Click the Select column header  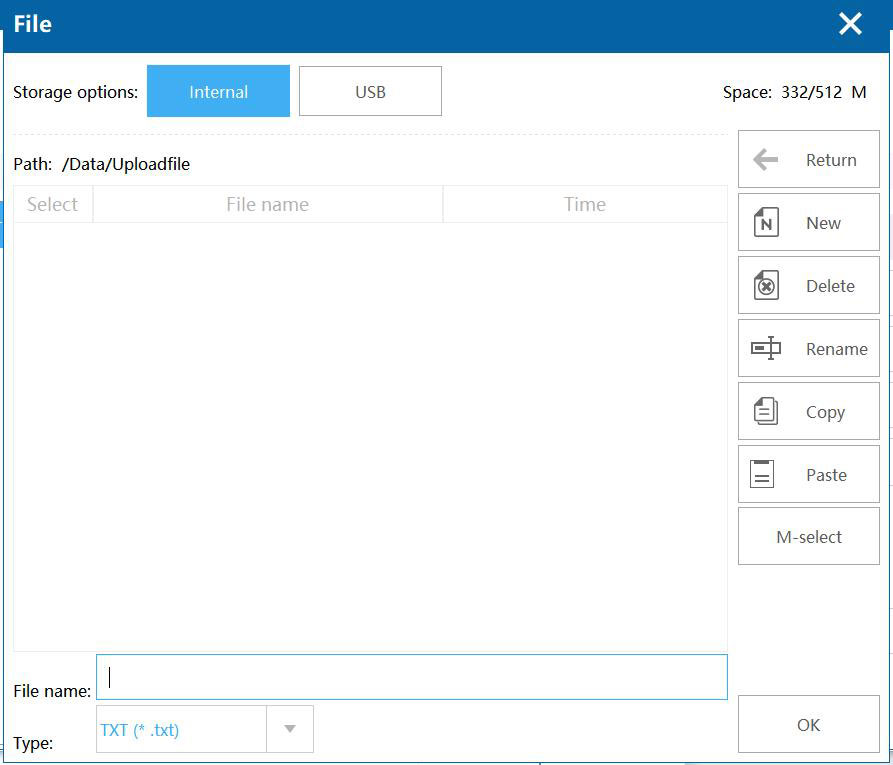(52, 204)
